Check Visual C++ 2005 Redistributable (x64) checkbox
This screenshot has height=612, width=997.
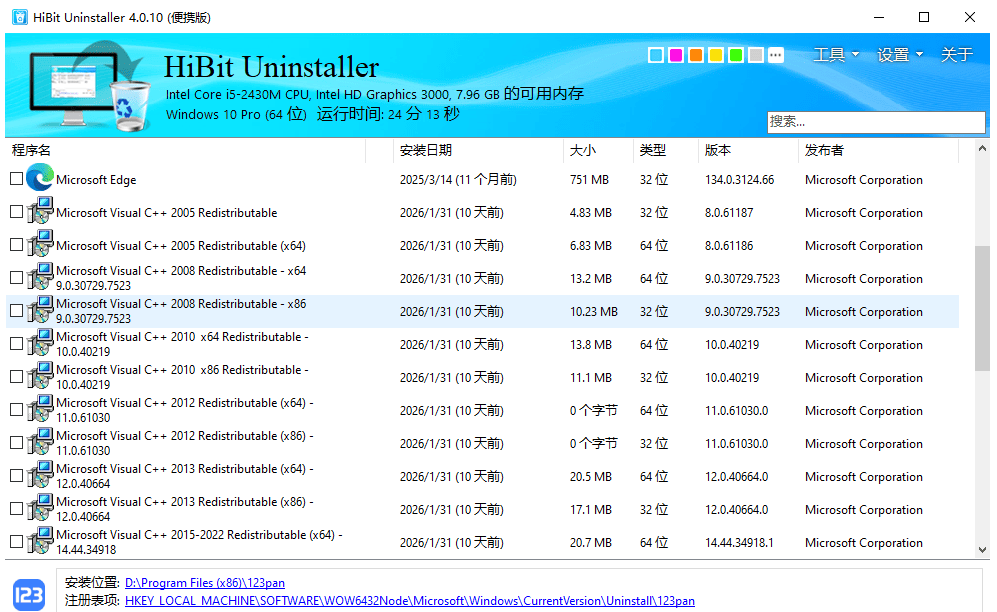17,245
